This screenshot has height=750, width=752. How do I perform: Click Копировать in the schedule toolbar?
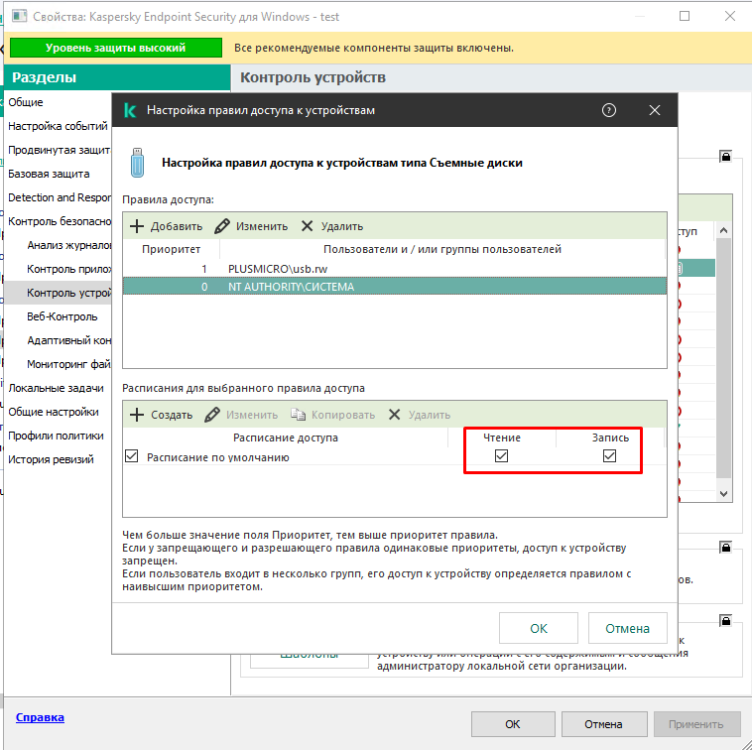point(333,415)
